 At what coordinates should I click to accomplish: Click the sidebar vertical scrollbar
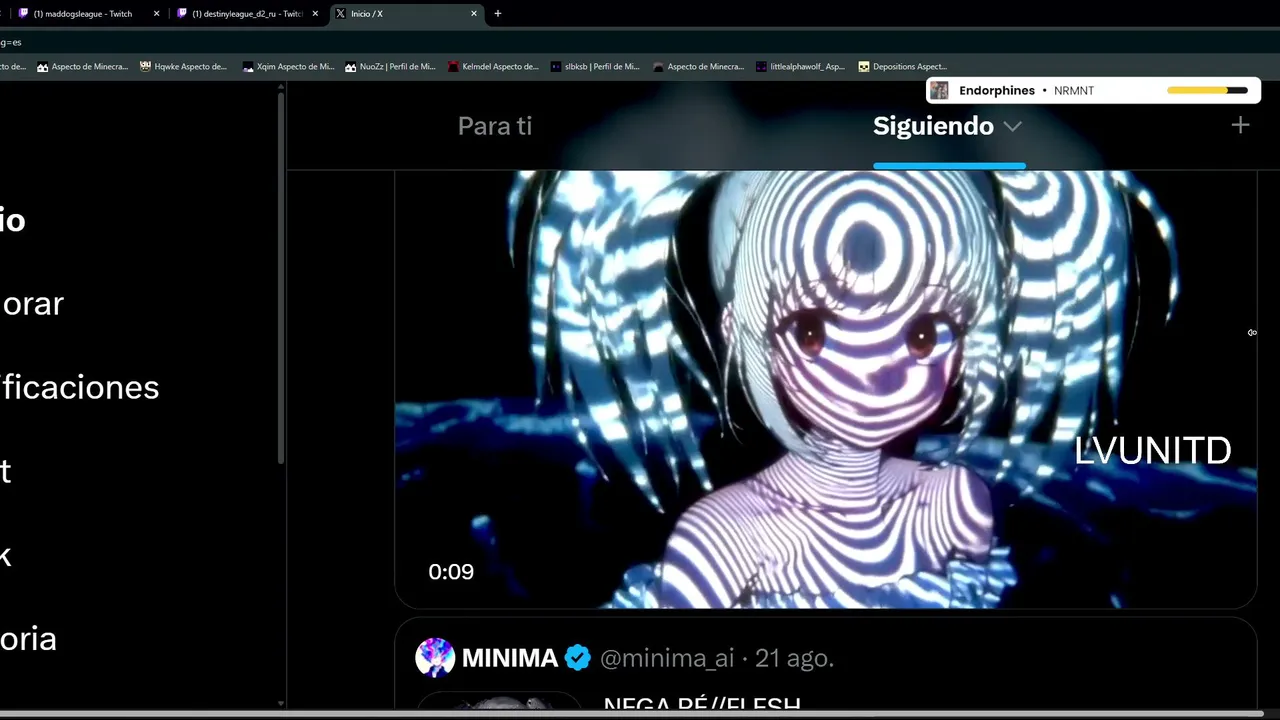click(281, 280)
